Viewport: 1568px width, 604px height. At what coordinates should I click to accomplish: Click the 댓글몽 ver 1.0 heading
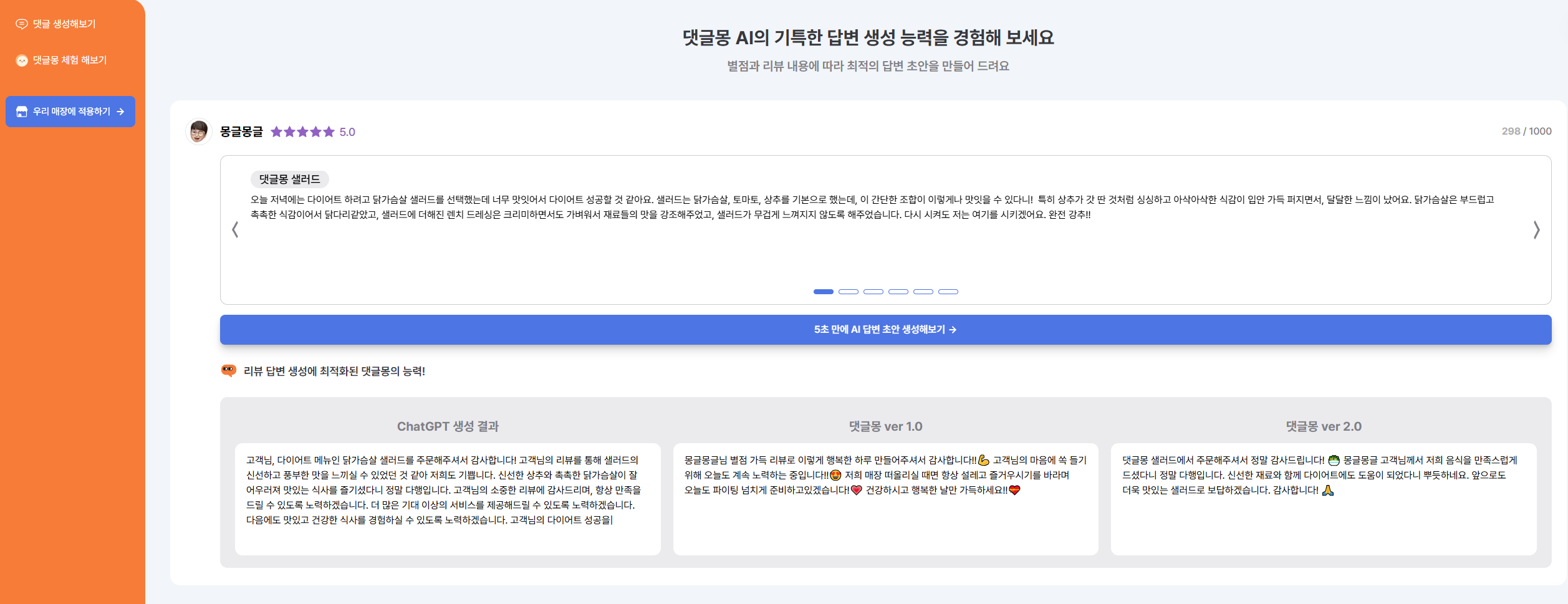[885, 426]
